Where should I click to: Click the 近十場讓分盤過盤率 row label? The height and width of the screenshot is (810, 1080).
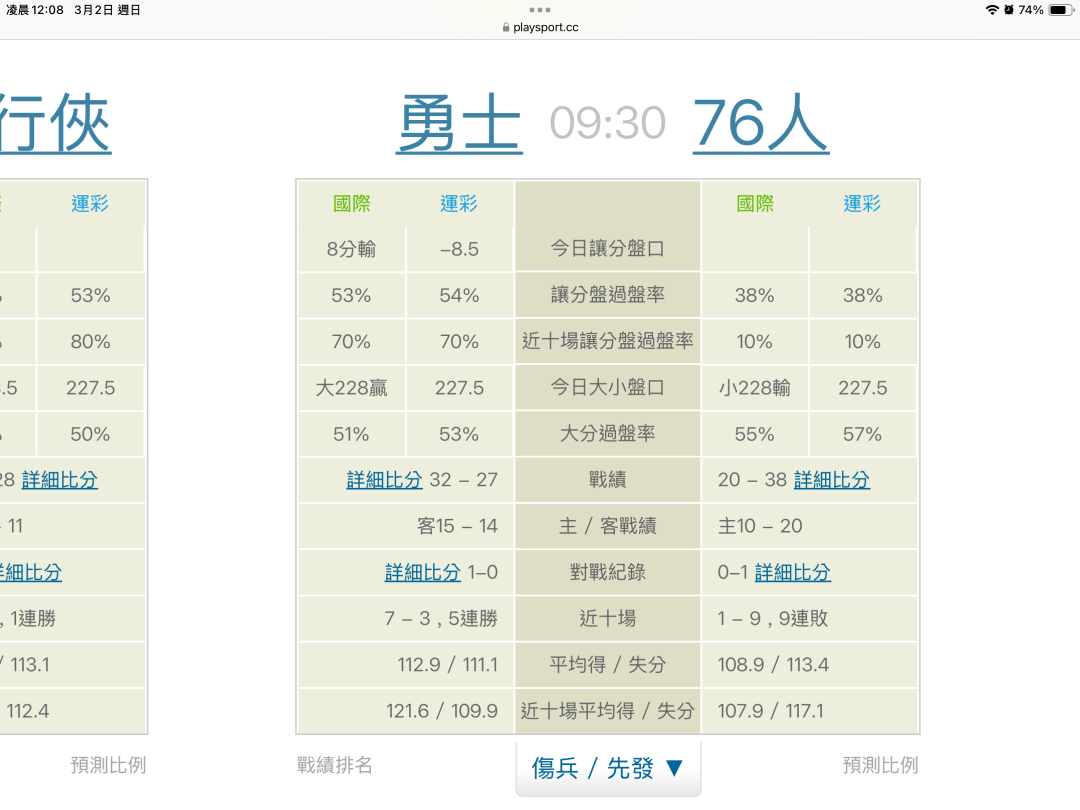point(608,341)
